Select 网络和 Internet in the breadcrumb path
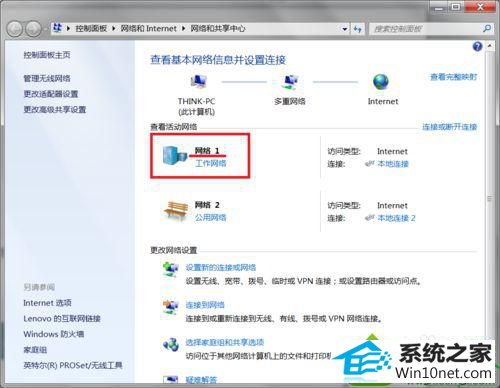 (148, 29)
